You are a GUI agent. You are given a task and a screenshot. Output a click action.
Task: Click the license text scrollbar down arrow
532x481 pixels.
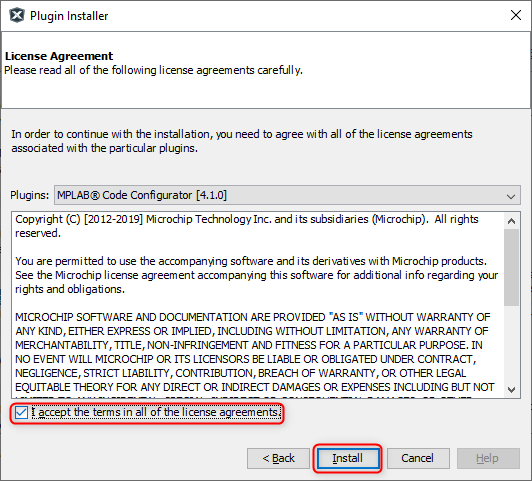511,389
